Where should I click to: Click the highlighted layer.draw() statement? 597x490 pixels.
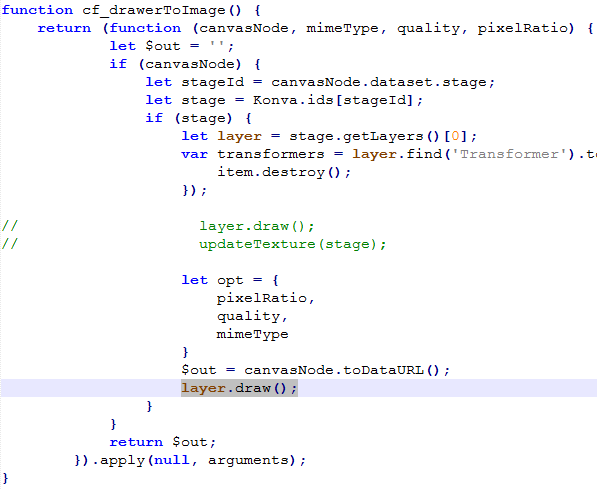239,388
